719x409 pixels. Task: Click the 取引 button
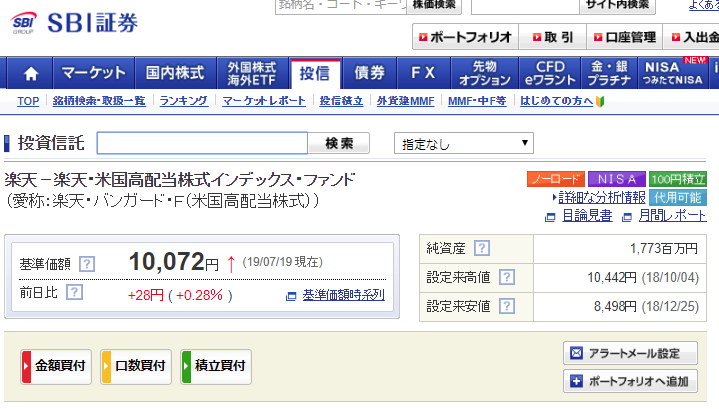coord(553,37)
